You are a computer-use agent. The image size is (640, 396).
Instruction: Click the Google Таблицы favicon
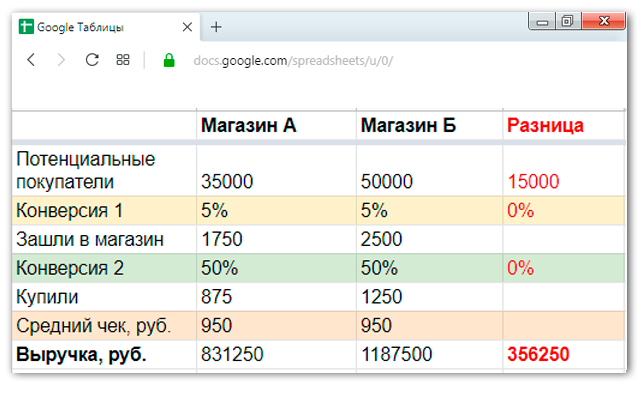tap(26, 27)
